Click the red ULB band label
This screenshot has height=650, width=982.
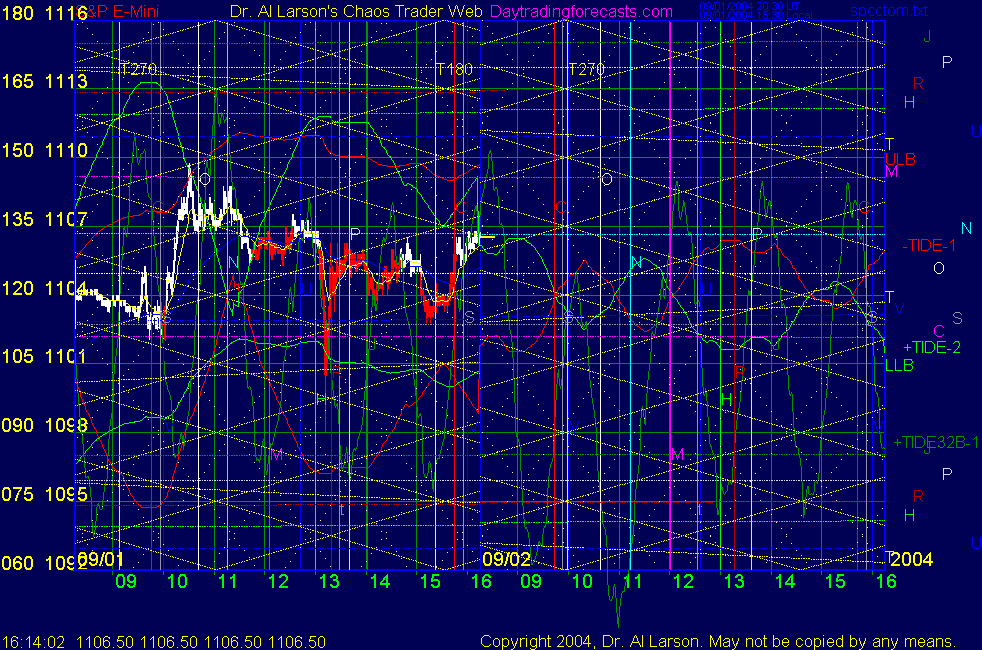901,159
